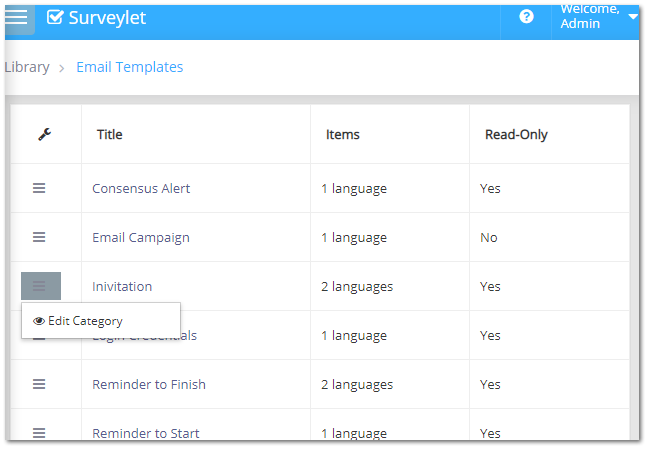
Task: Click the wrench tools column header icon
Action: (45, 134)
